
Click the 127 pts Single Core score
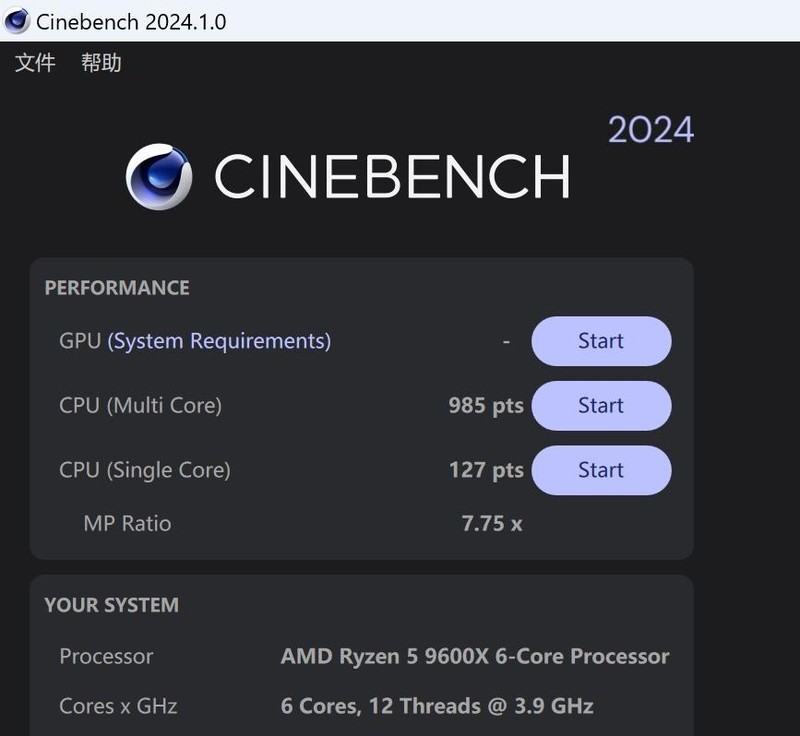[x=487, y=469]
